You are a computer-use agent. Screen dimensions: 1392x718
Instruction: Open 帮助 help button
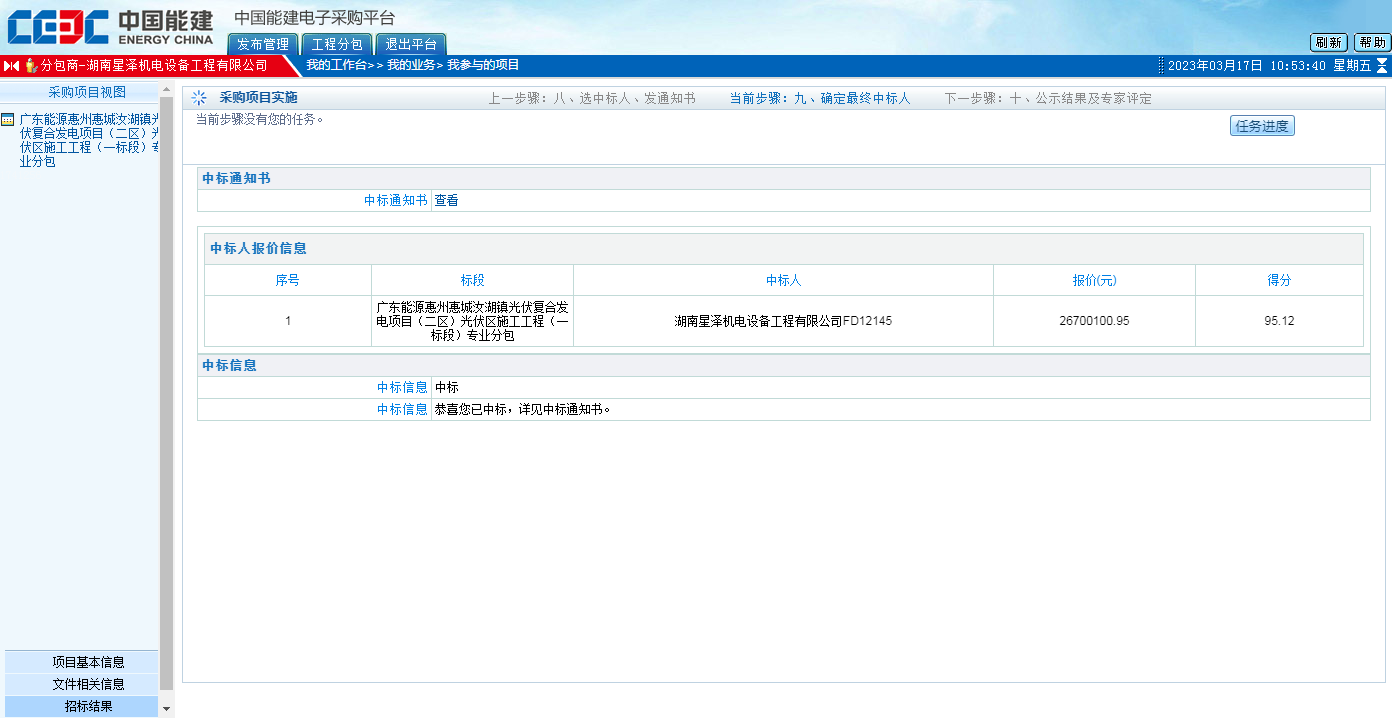(x=1372, y=42)
